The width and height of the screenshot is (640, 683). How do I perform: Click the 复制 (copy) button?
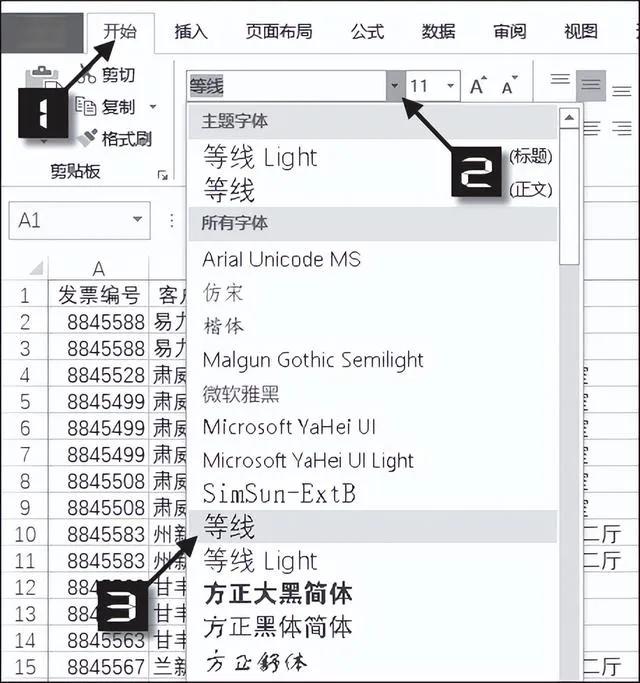[x=106, y=107]
